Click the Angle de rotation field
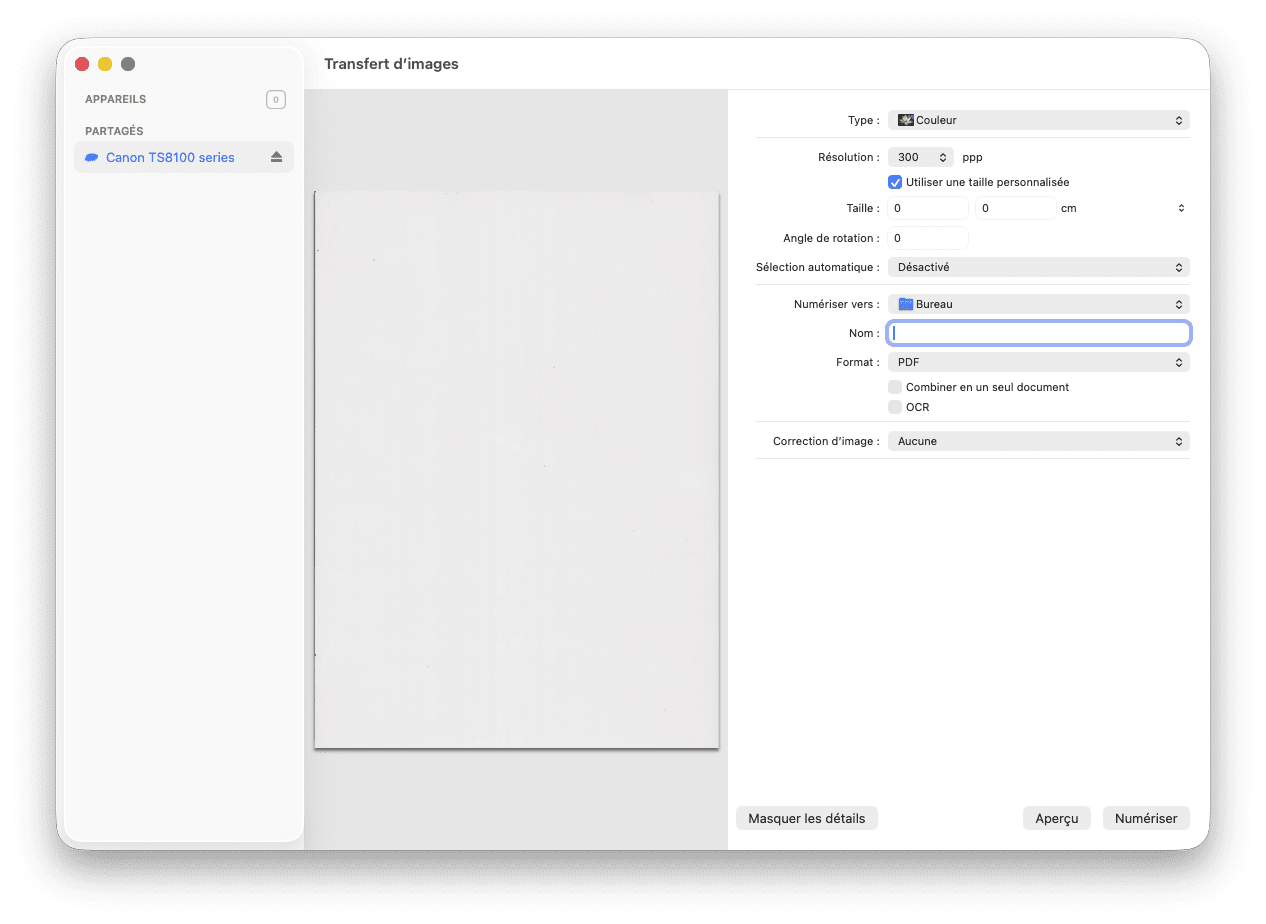 click(x=927, y=238)
